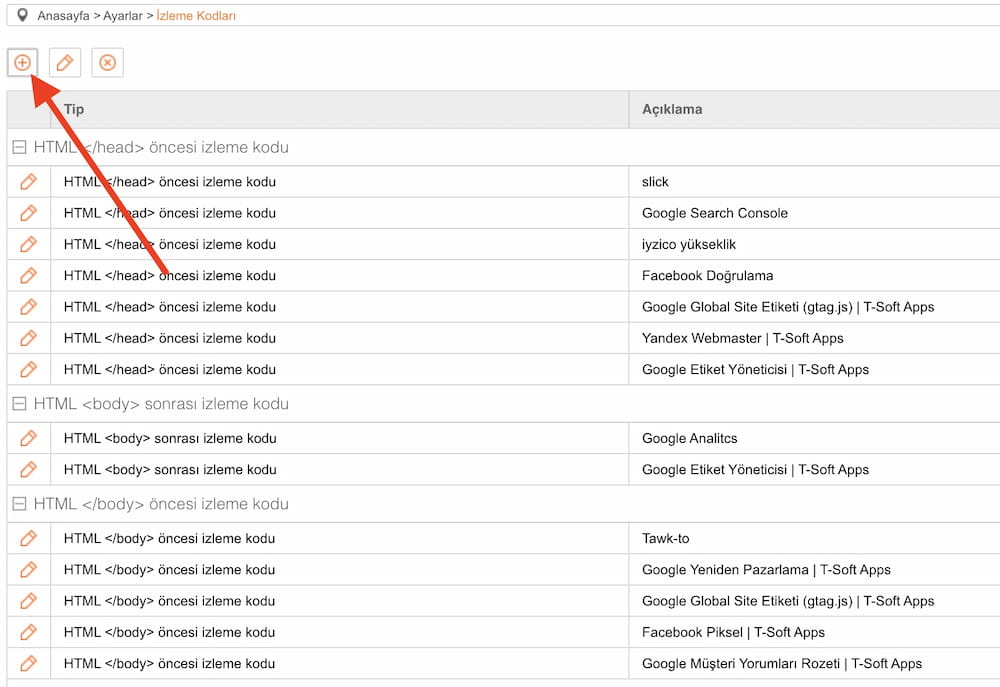
Task: Collapse the HTML </head> öncesi izleme kodu section
Action: tap(18, 146)
